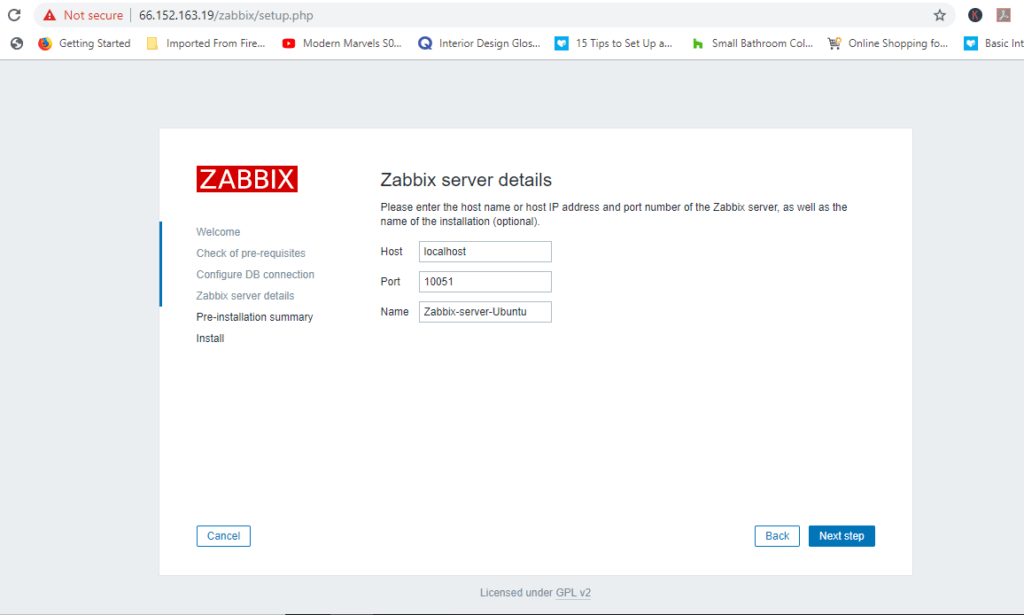1024x615 pixels.
Task: Click the Back button
Action: 777,535
